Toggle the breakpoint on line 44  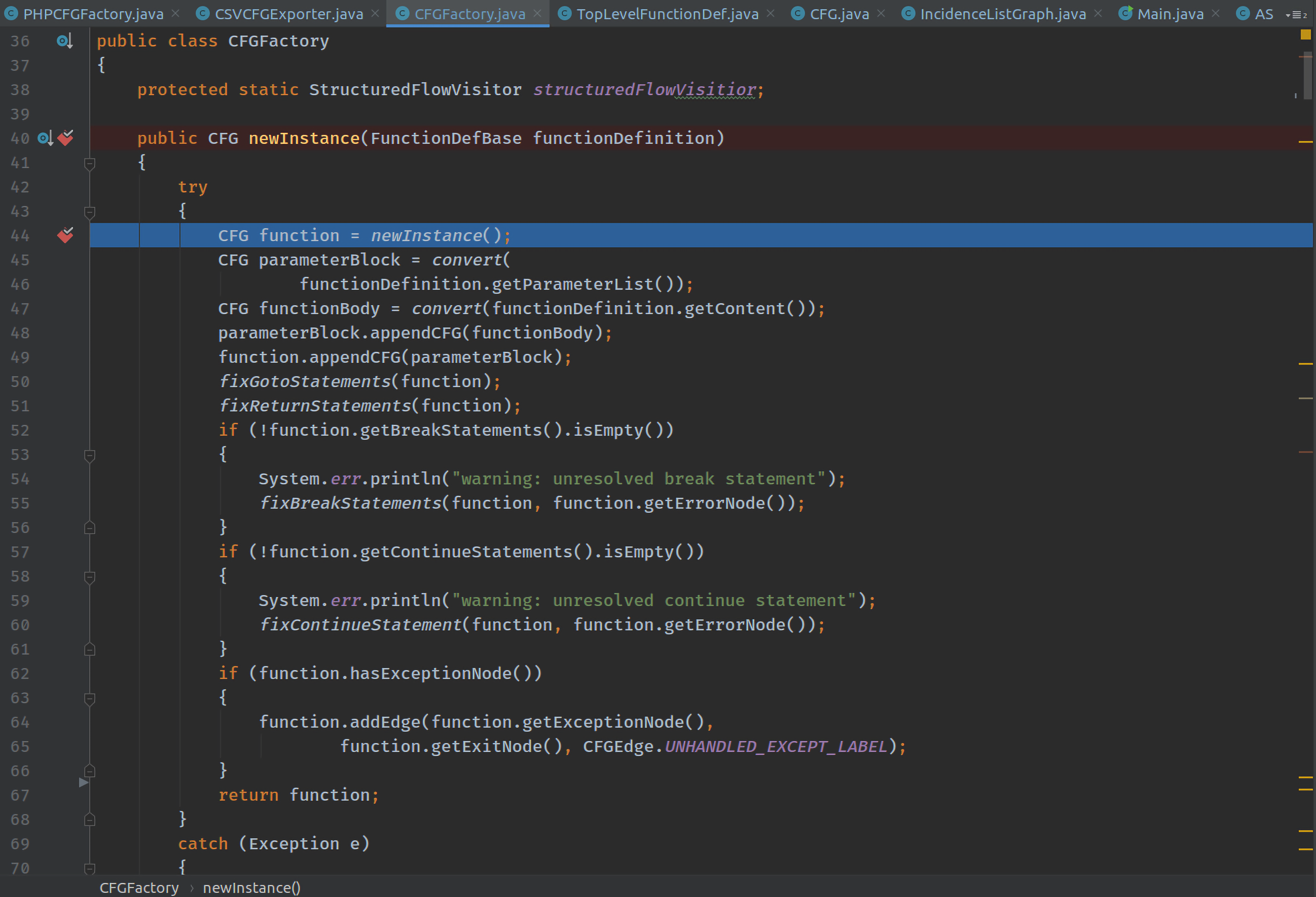click(66, 235)
